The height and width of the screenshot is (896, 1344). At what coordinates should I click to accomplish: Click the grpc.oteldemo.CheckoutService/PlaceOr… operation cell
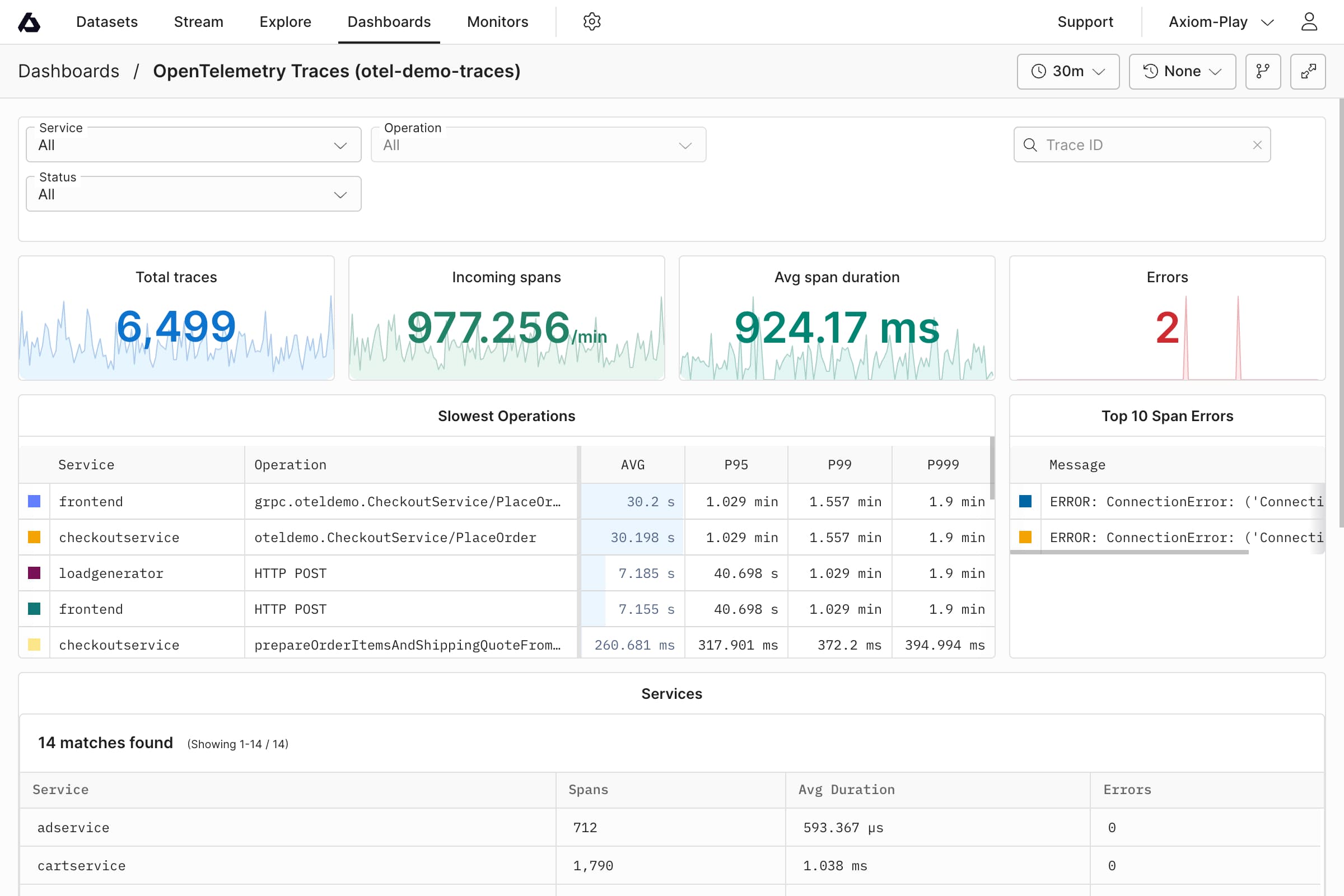pos(411,502)
